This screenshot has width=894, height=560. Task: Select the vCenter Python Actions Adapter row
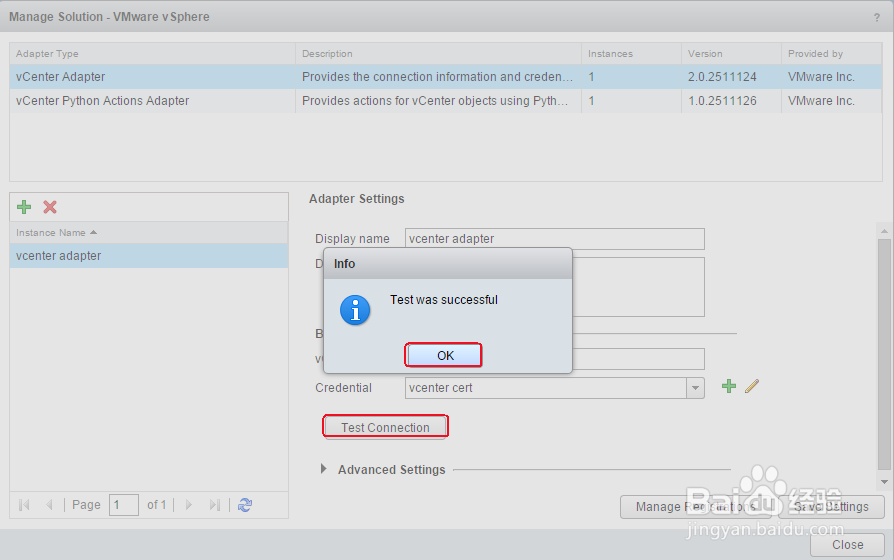[x=446, y=100]
